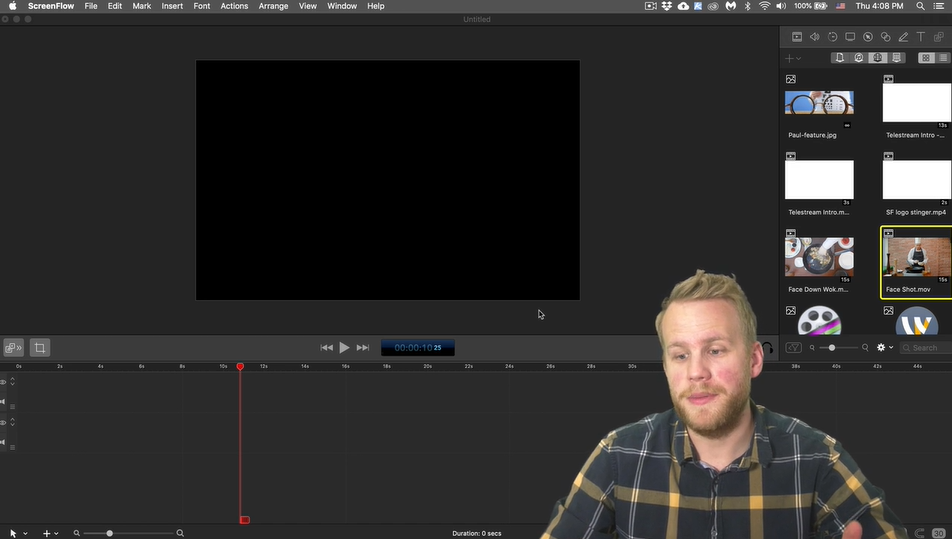Change bottom track height with stepper arrows
The image size is (952, 539).
pyautogui.click(x=12, y=422)
